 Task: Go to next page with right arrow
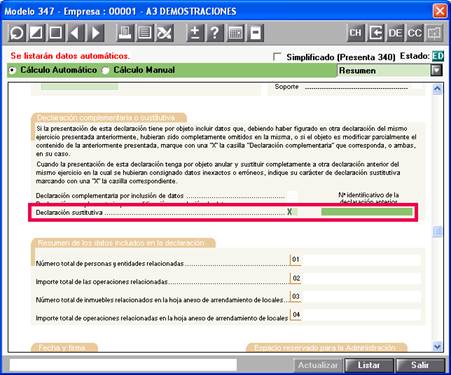[x=95, y=33]
